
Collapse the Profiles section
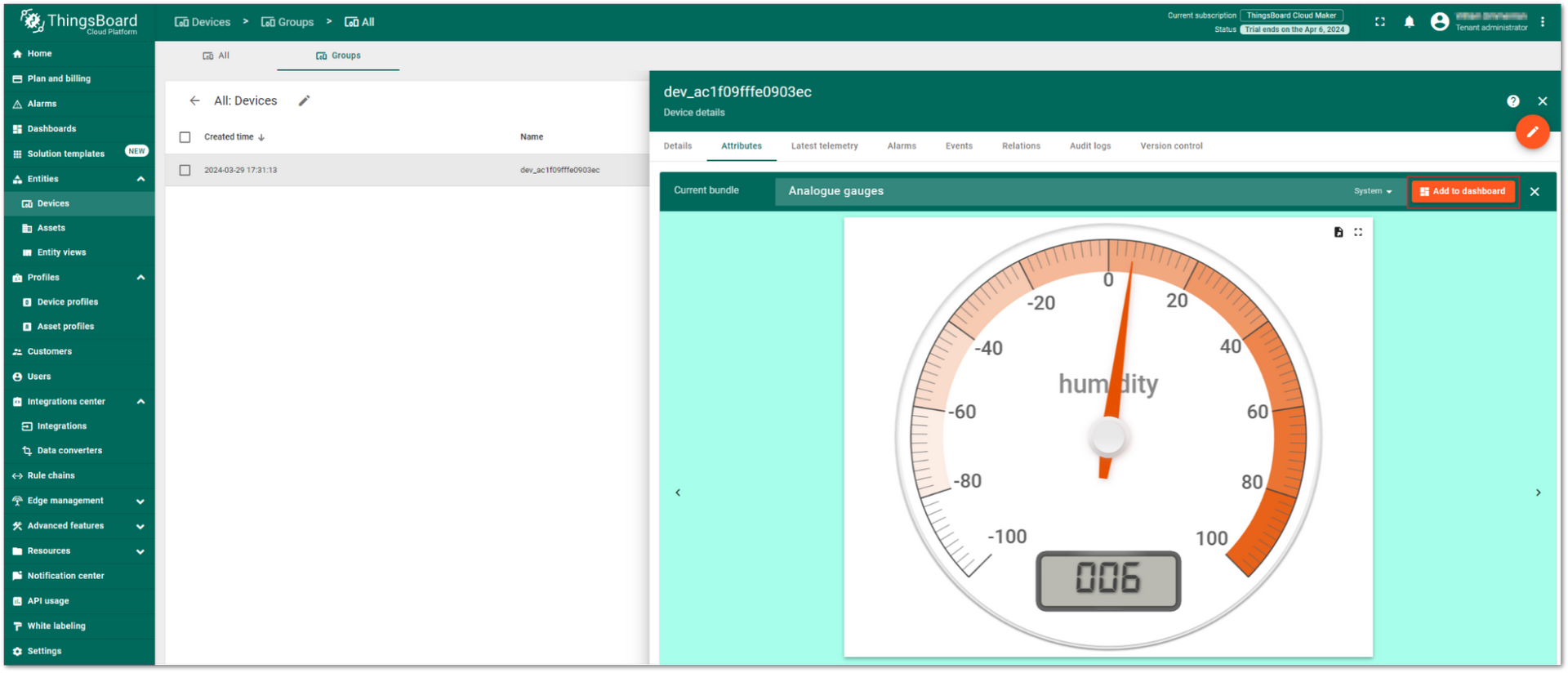click(140, 278)
